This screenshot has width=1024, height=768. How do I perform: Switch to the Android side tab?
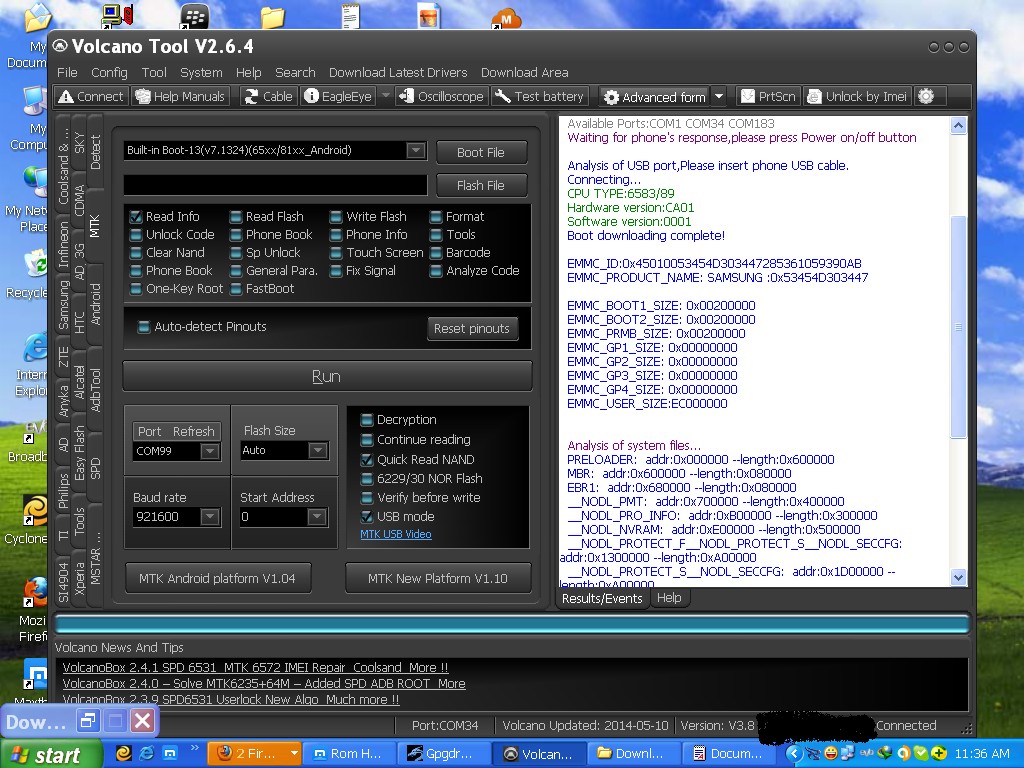pos(96,304)
